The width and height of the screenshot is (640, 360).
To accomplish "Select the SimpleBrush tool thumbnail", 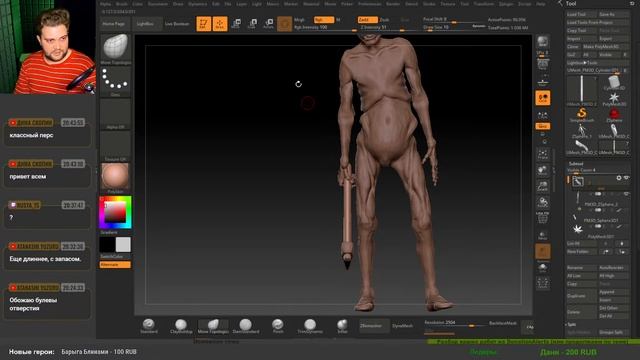I will click(x=582, y=115).
